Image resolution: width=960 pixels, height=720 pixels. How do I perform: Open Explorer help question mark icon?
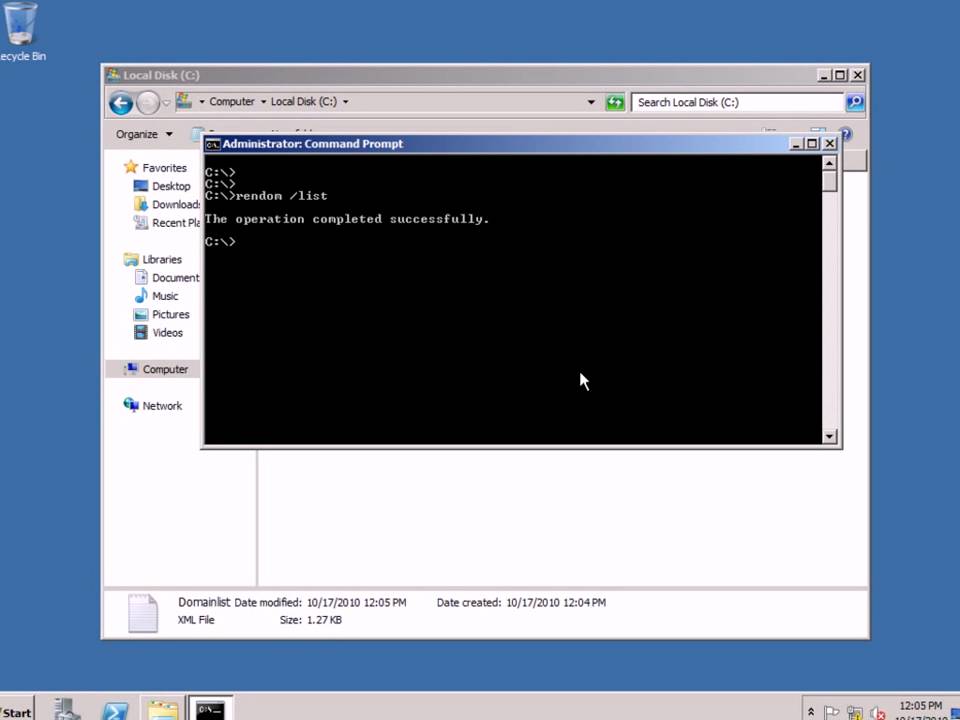[846, 132]
